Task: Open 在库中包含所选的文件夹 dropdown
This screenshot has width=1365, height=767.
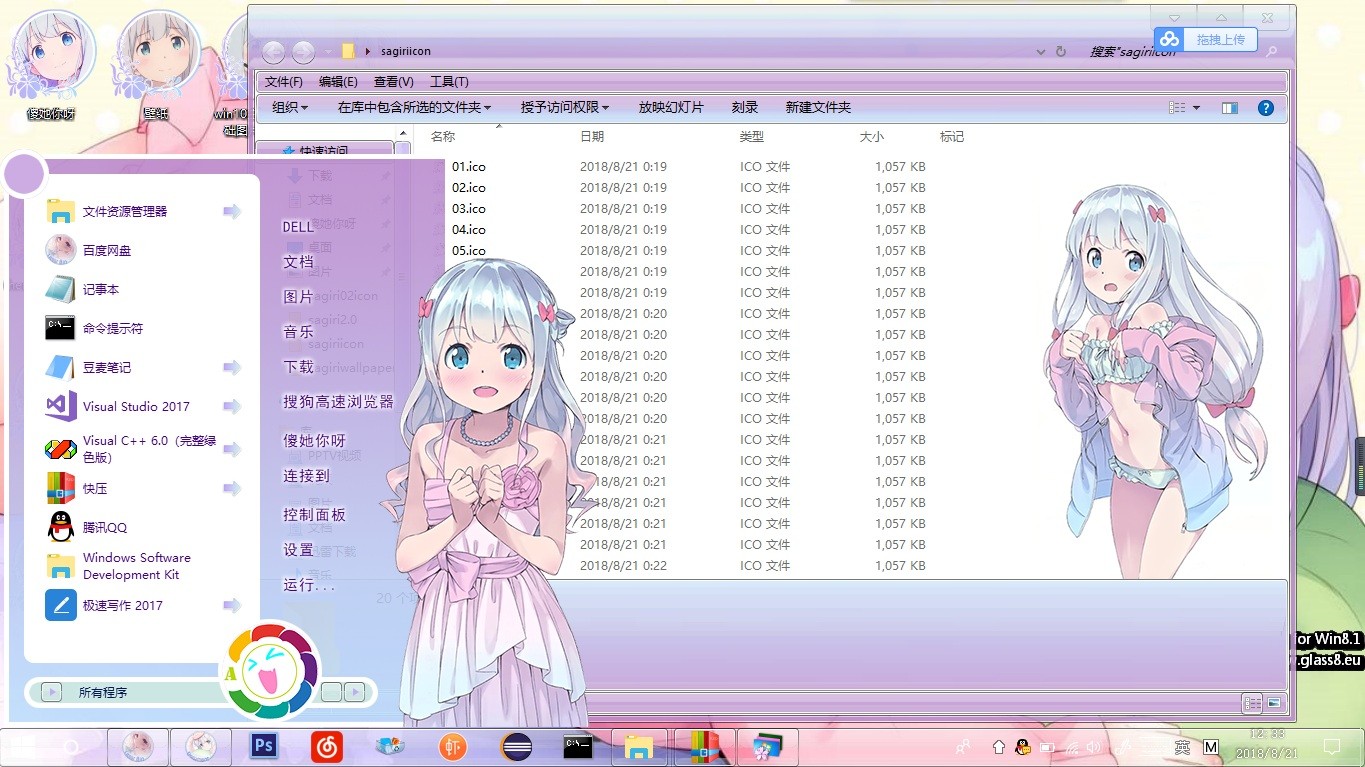Action: (x=414, y=107)
